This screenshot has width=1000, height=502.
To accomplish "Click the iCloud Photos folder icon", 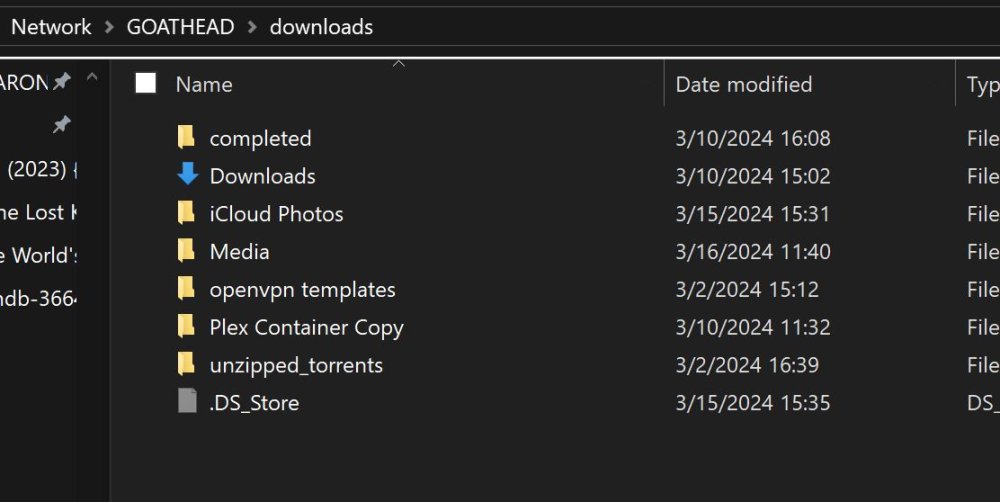I will [186, 213].
